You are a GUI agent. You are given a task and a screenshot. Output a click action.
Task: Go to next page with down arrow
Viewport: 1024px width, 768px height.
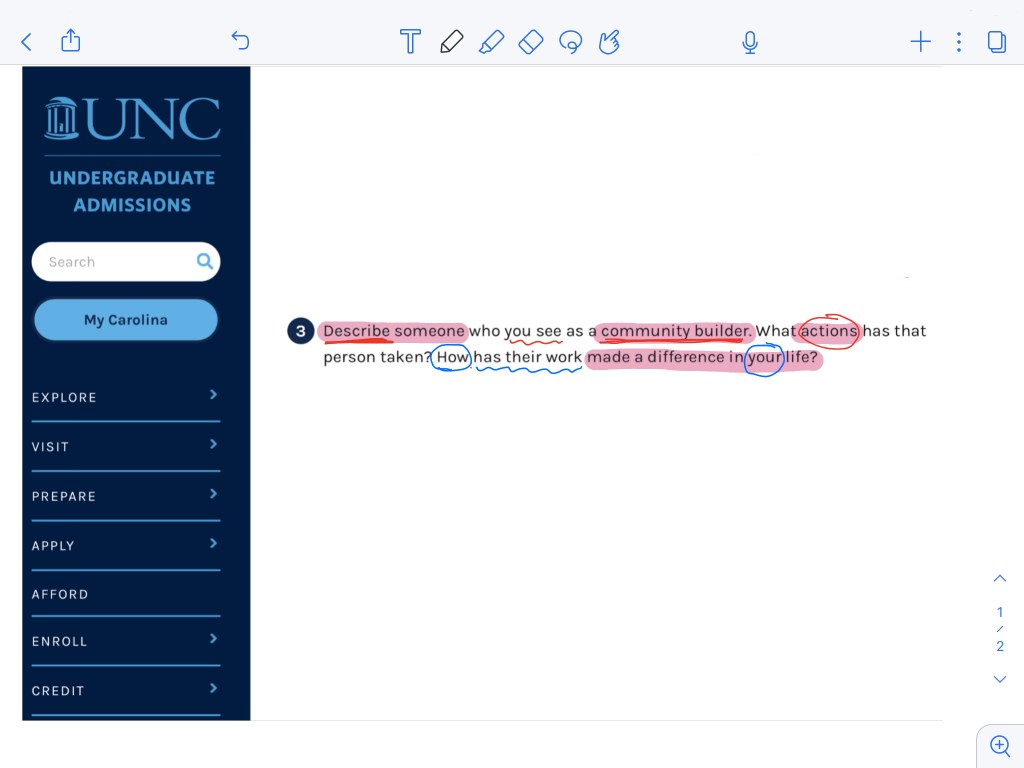999,679
